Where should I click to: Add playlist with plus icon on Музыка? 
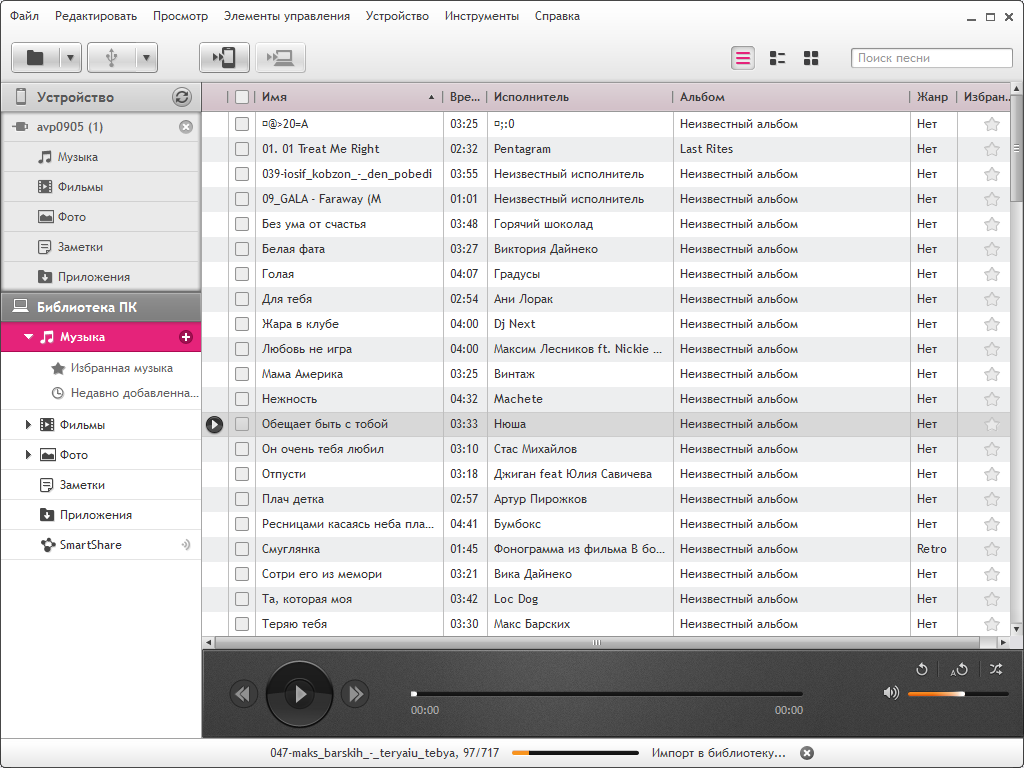[x=186, y=337]
